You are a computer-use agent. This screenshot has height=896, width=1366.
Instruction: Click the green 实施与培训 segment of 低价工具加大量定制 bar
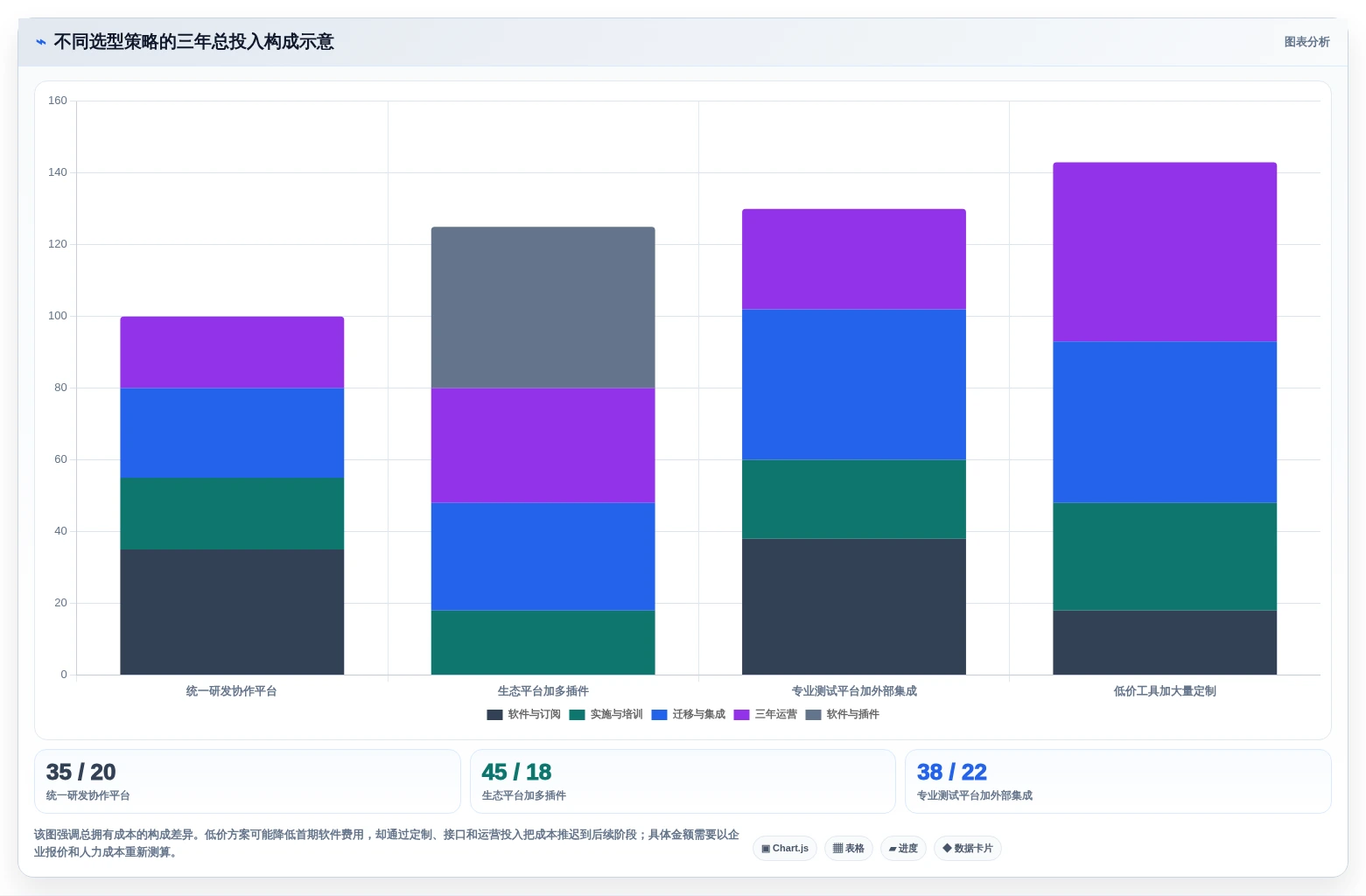[x=1165, y=556]
